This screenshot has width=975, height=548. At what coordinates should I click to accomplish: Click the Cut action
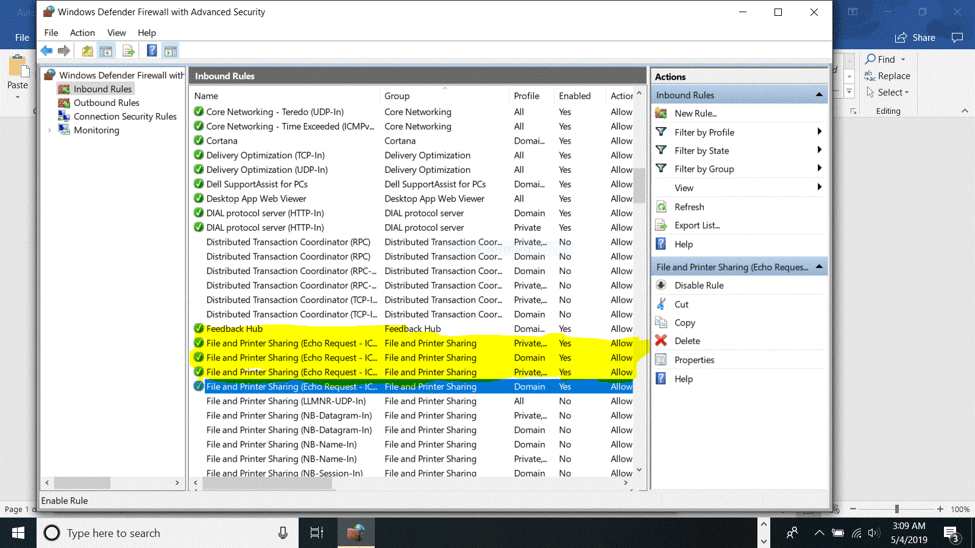click(x=681, y=304)
